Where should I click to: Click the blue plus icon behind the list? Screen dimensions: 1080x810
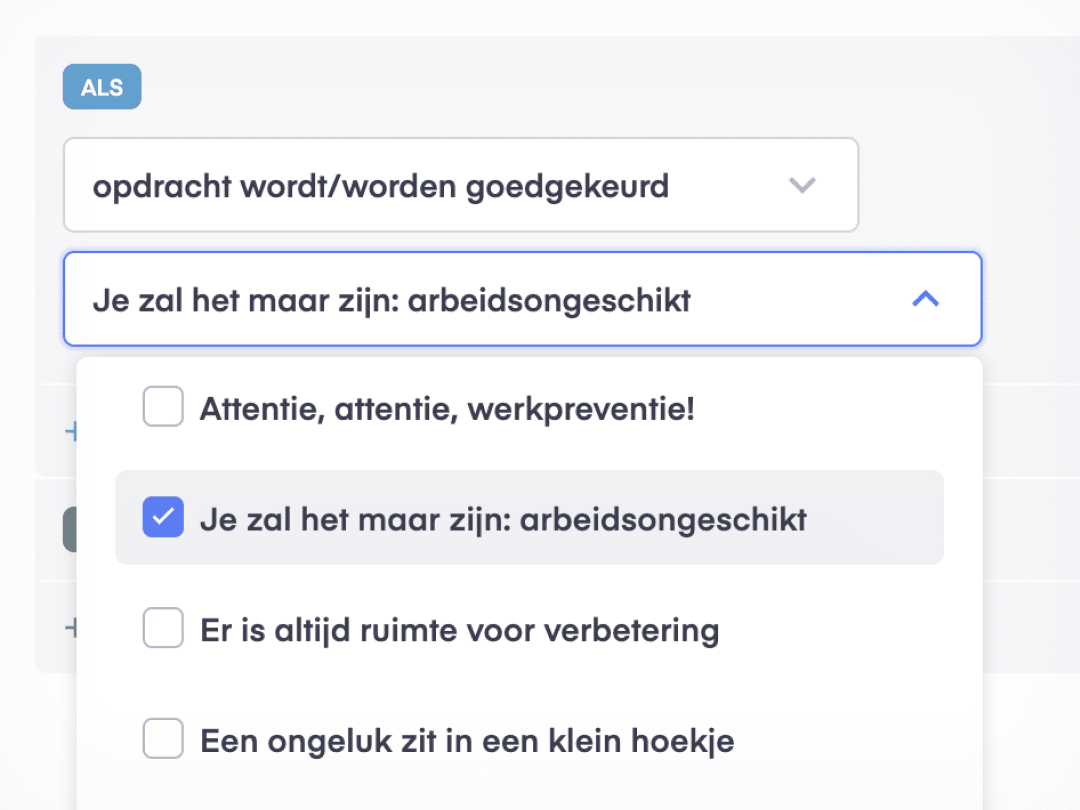pyautogui.click(x=70, y=432)
